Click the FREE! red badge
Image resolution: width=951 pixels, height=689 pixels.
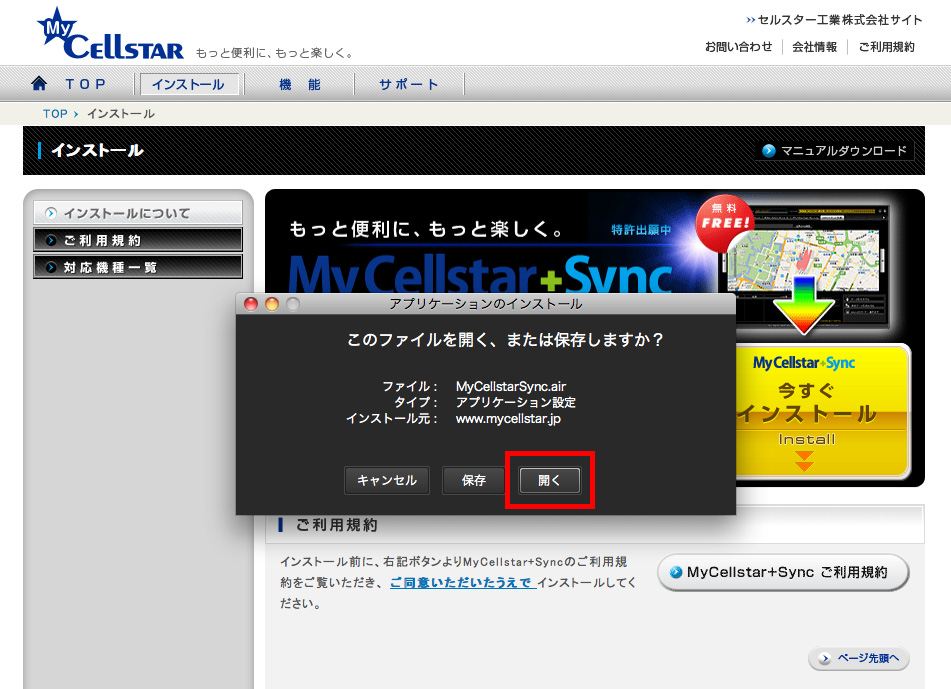[x=723, y=223]
